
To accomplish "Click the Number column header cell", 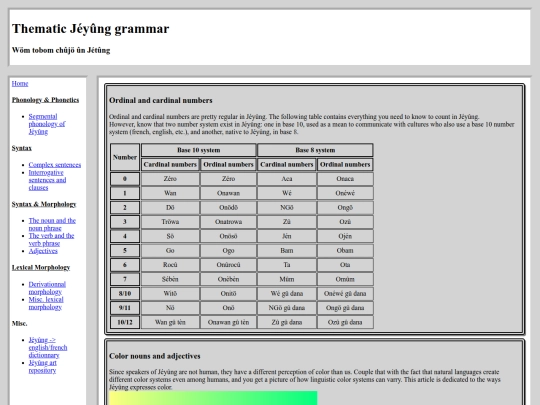I will click(x=125, y=157).
